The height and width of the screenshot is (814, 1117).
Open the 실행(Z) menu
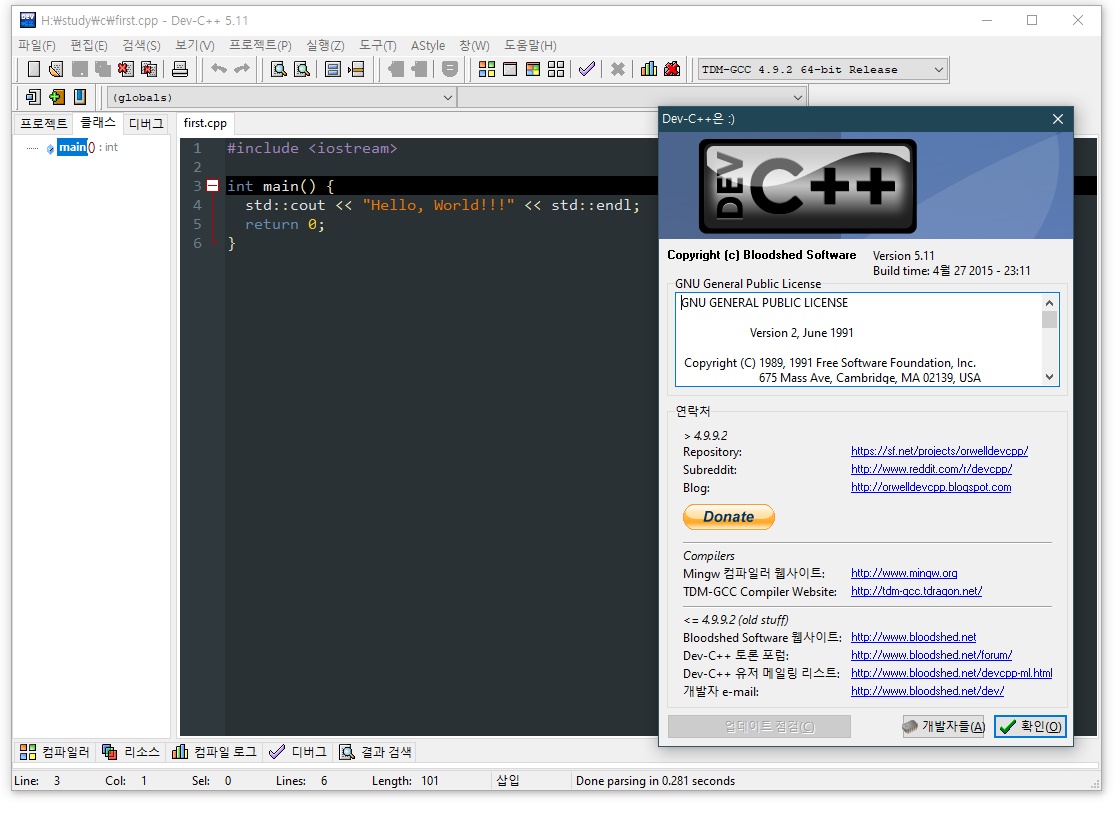[x=325, y=46]
